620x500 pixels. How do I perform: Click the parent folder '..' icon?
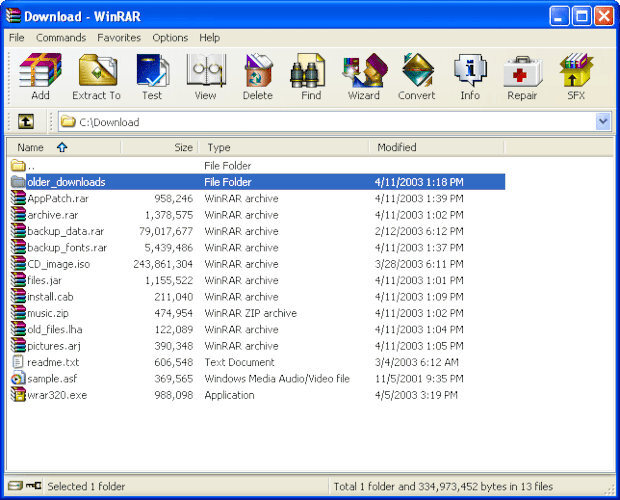click(18, 165)
